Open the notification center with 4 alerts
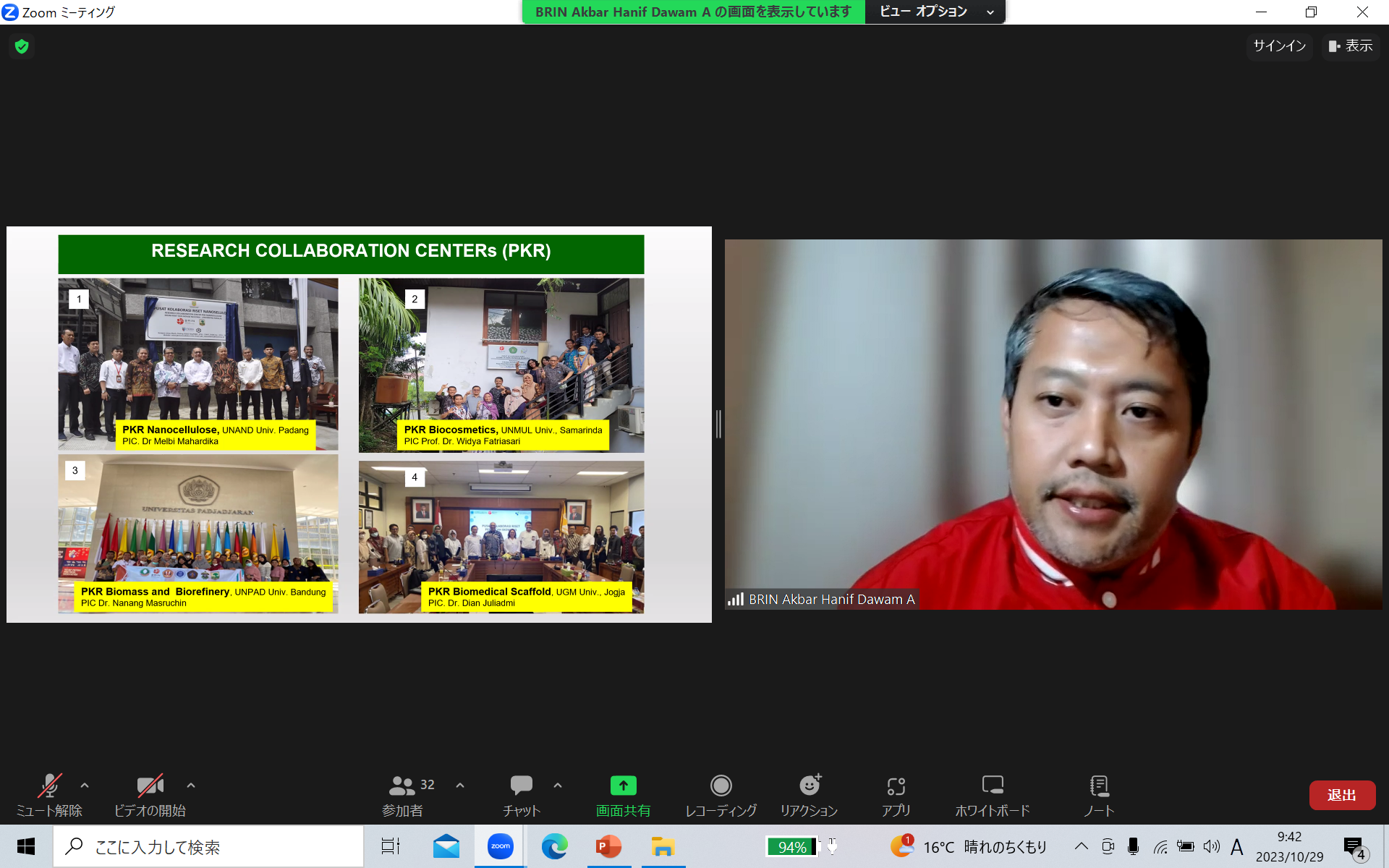The height and width of the screenshot is (868, 1389). 1355,848
